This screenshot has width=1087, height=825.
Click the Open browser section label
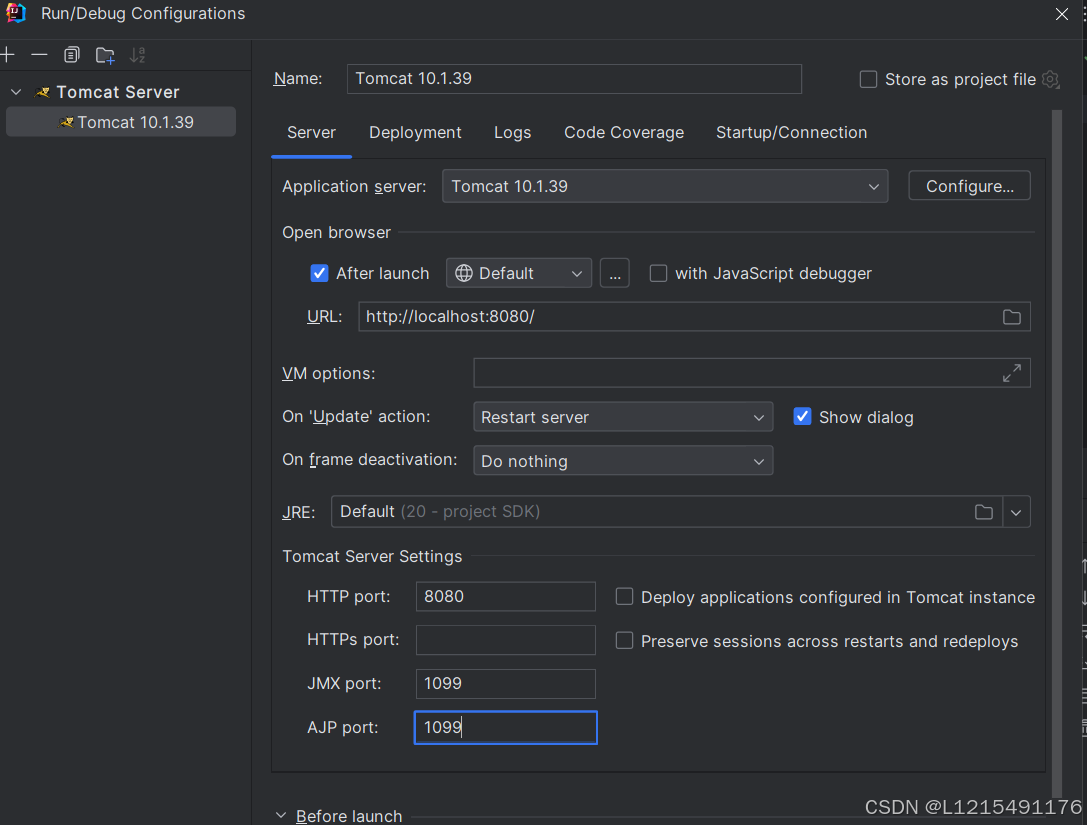tap(336, 232)
